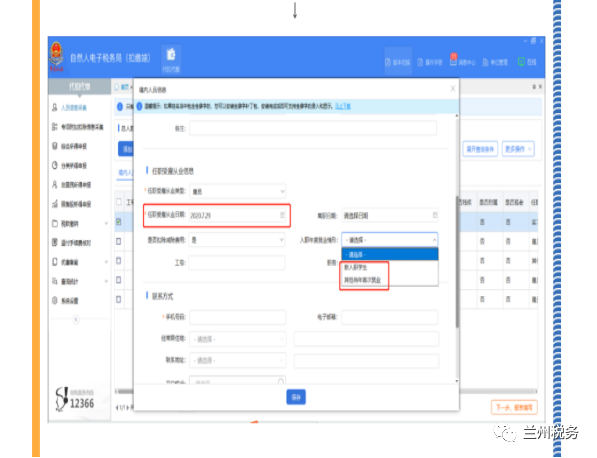Click the 版本切换 icon in header
This screenshot has width=597, height=458.
(398, 62)
